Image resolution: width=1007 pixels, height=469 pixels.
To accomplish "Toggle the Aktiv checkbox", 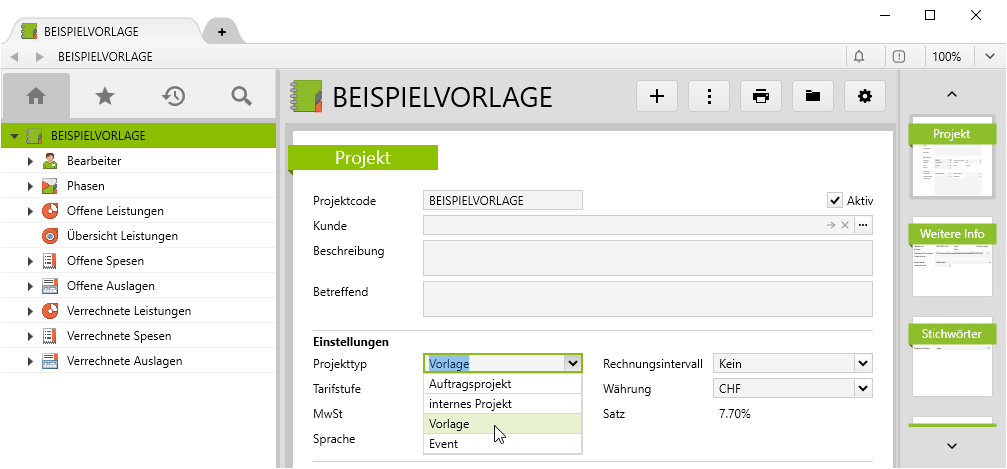I will click(835, 200).
